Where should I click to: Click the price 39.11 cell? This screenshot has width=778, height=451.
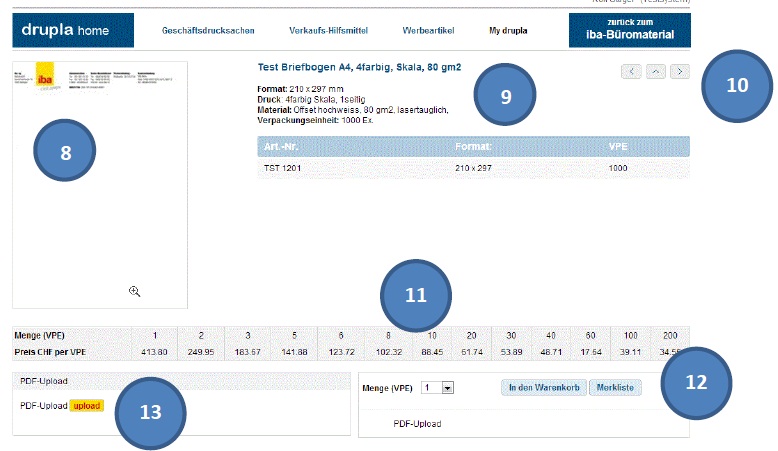630,352
